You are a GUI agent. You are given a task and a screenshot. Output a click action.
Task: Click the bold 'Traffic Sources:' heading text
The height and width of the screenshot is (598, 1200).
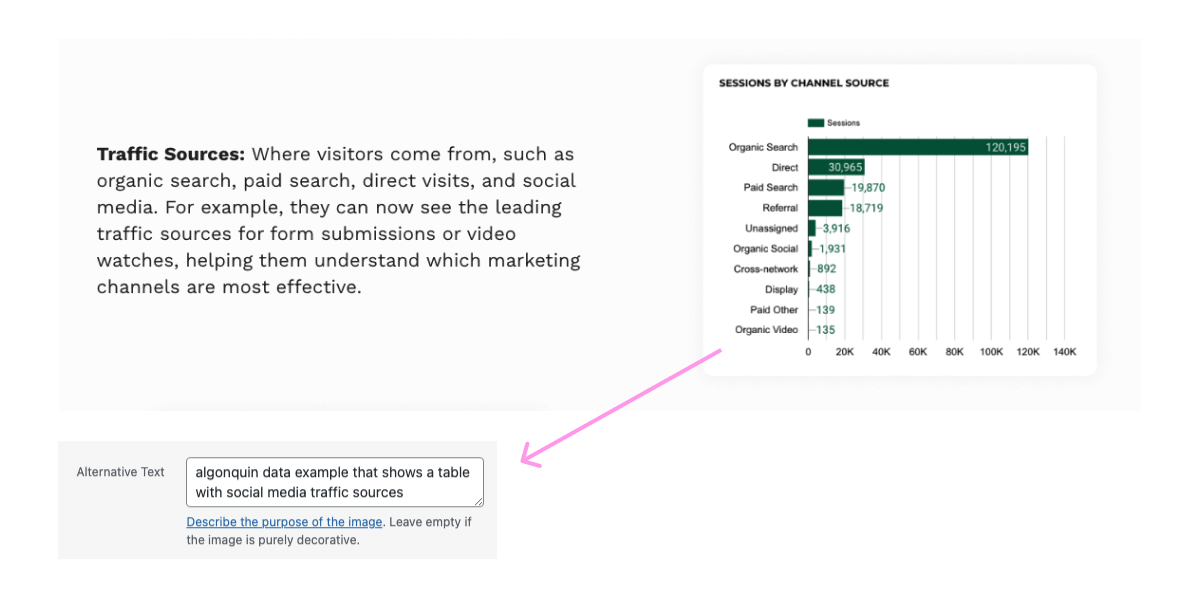171,155
